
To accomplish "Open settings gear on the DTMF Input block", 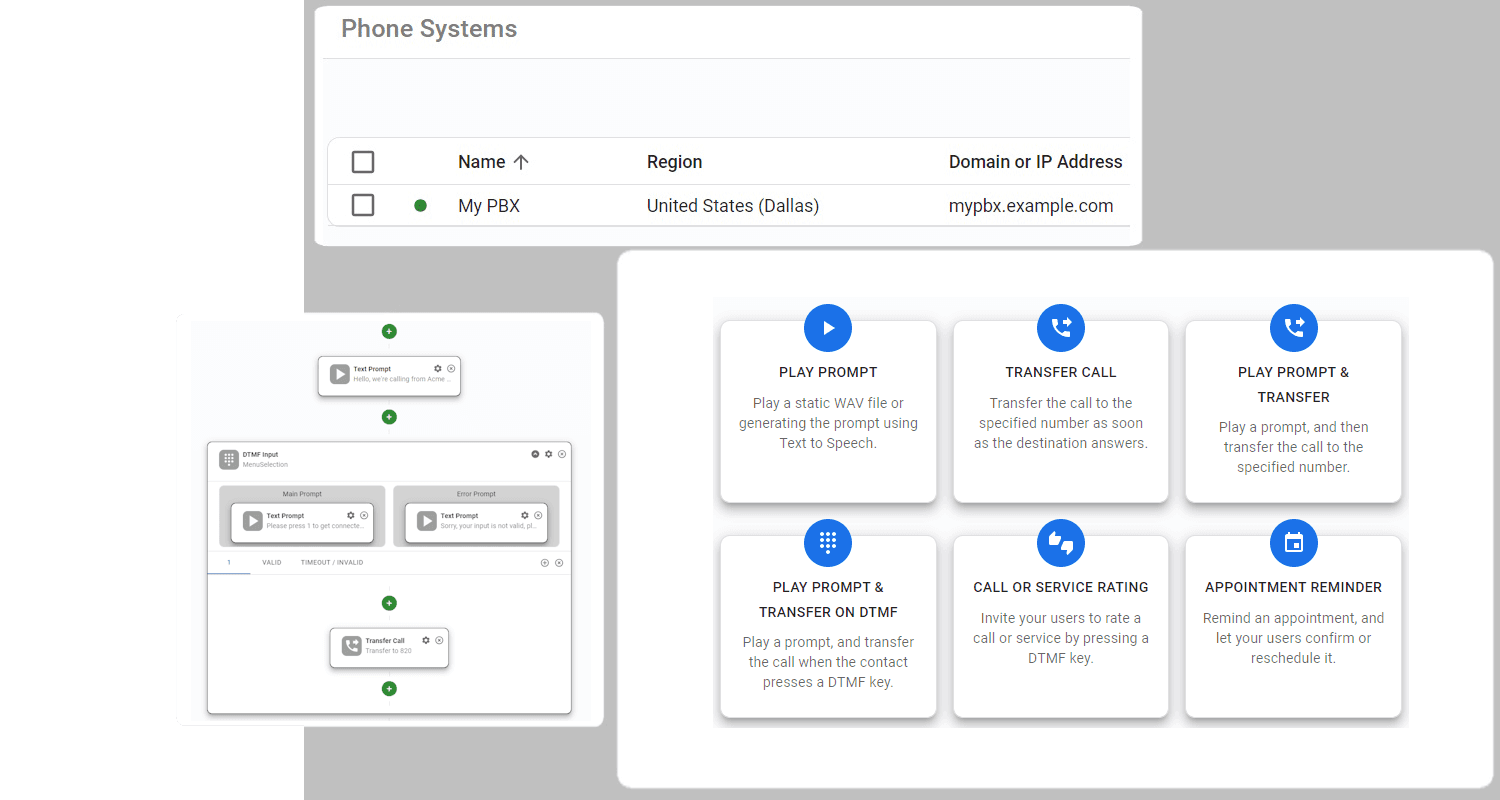I will point(549,454).
